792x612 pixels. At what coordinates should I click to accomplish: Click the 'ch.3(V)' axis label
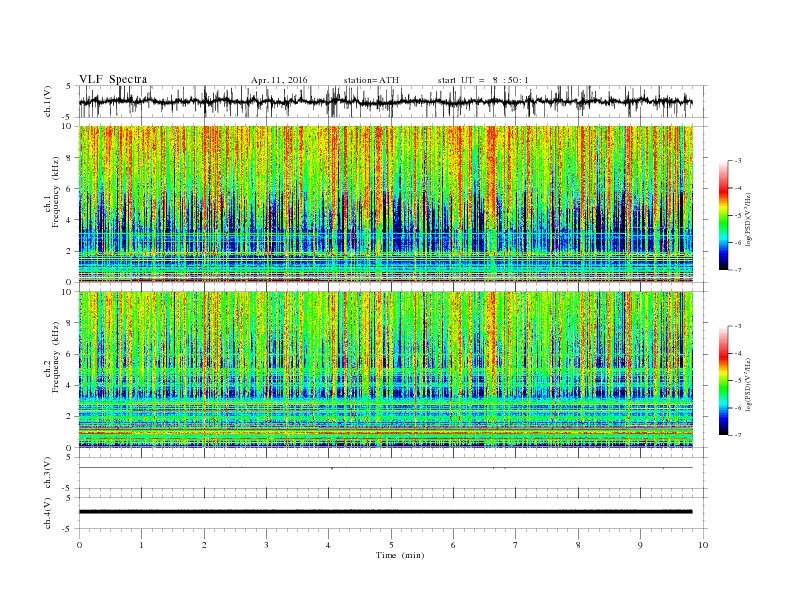click(x=48, y=473)
